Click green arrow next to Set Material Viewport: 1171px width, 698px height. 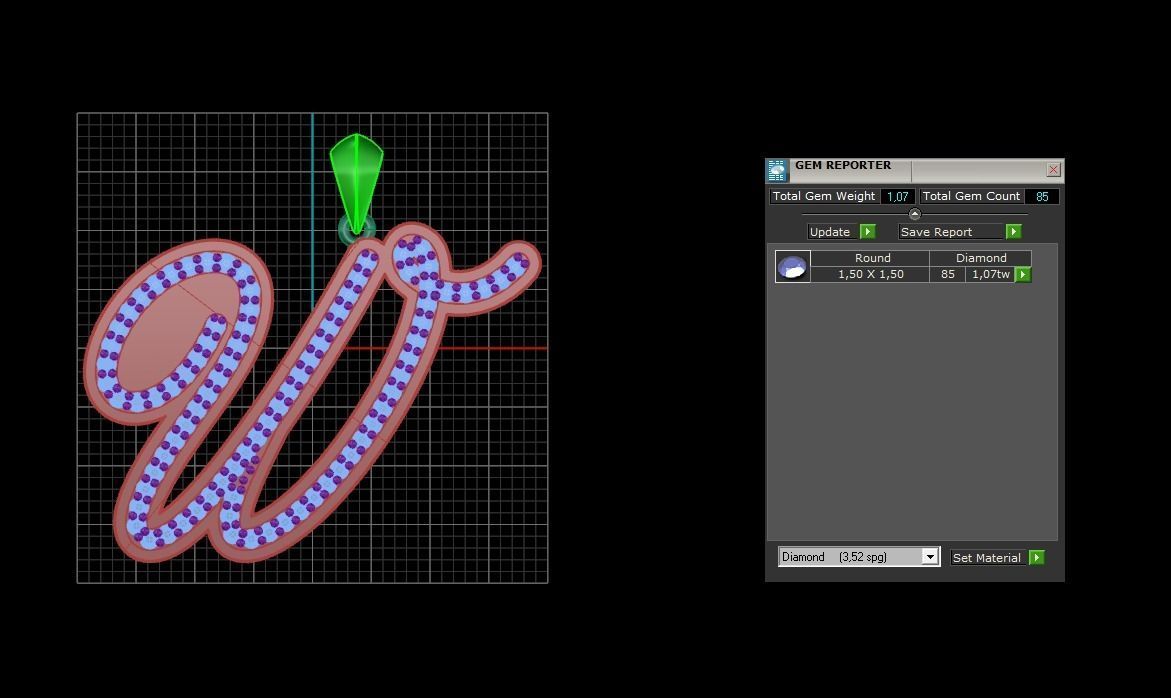[x=1037, y=558]
